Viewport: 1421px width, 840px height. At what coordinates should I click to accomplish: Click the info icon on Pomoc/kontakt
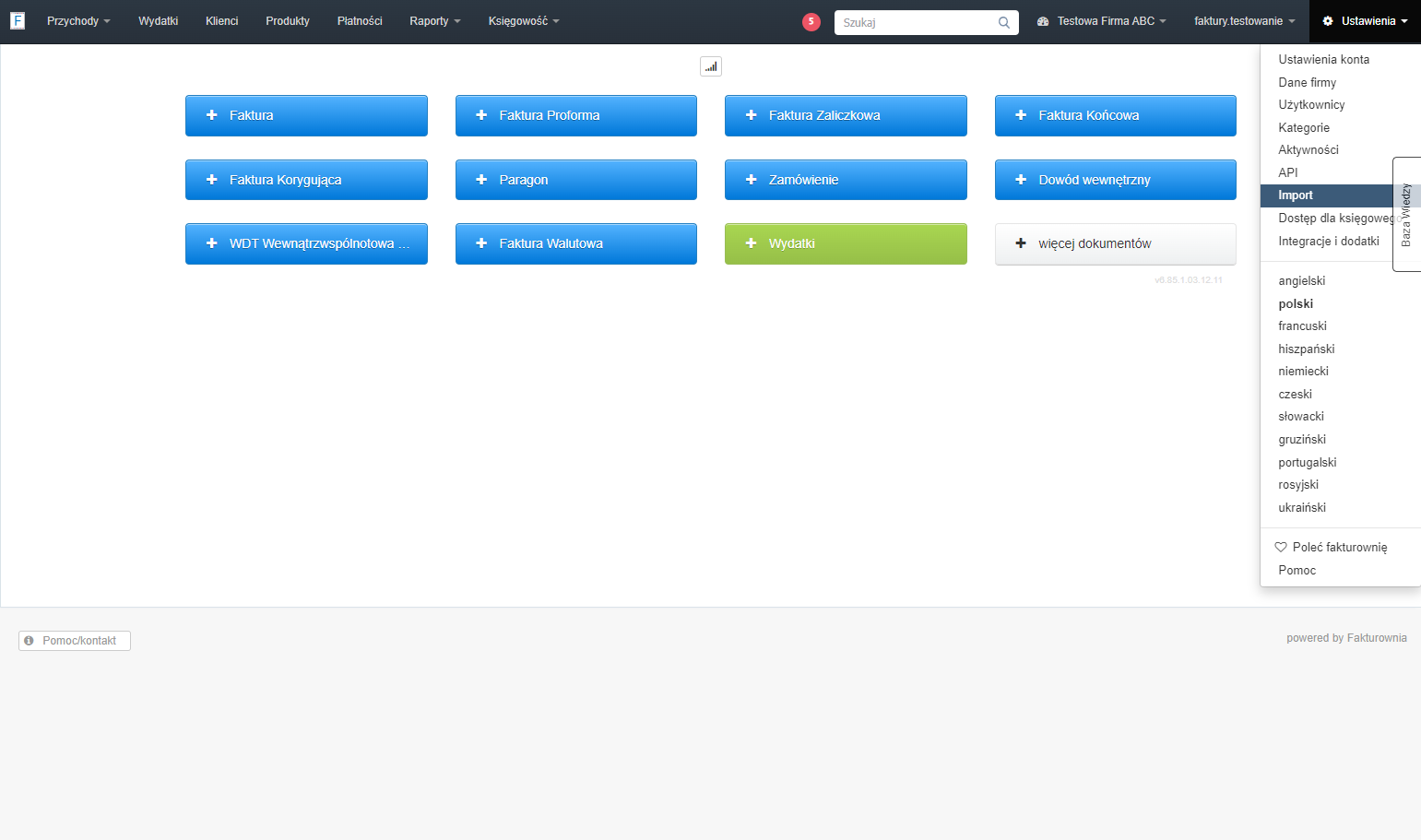click(x=29, y=641)
